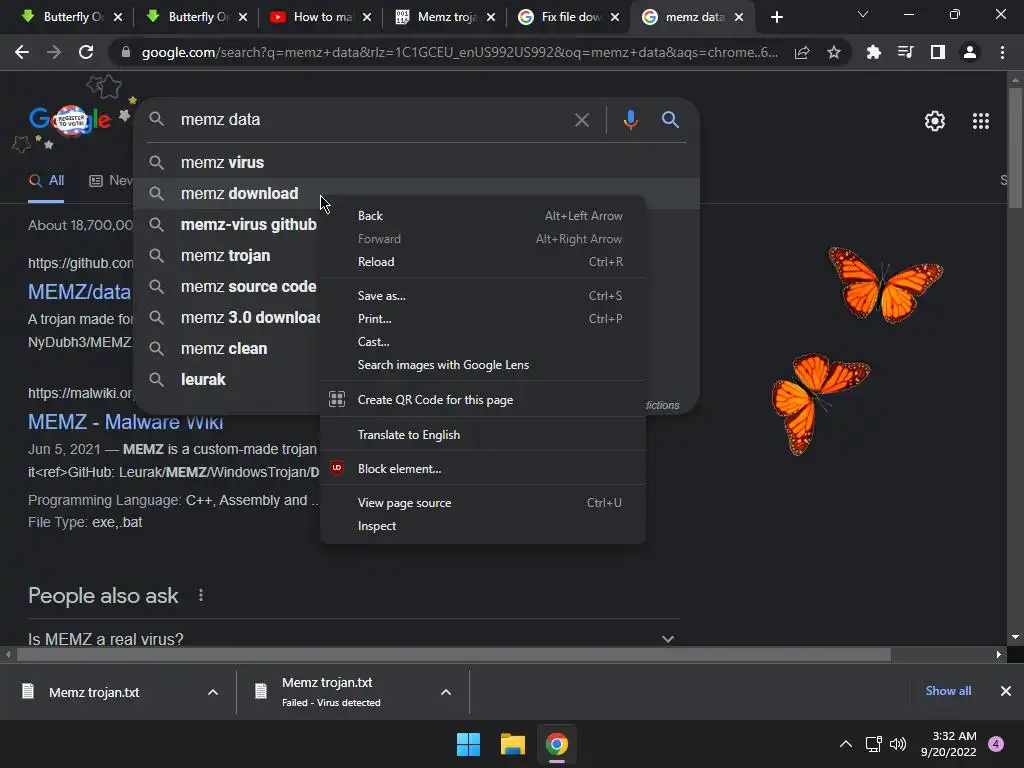This screenshot has height=768, width=1024.
Task: Open a new browser tab
Action: coord(776,17)
